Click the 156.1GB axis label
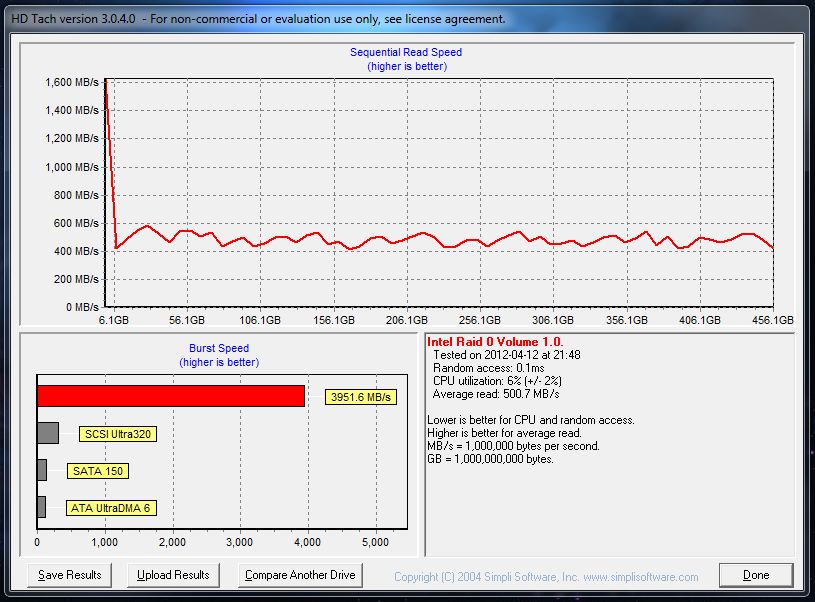Viewport: 815px width, 602px height. [x=334, y=320]
